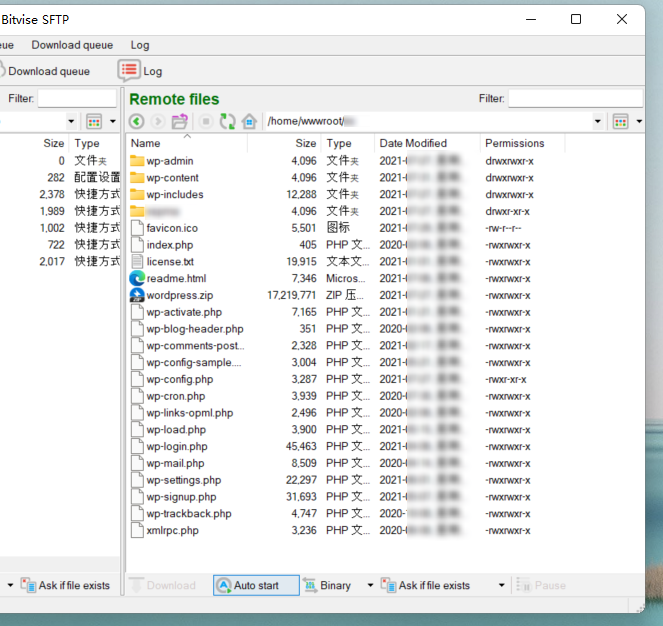663x626 pixels.
Task: Expand dropdown arrow left of local Ask if file exists
Action: pos(11,585)
